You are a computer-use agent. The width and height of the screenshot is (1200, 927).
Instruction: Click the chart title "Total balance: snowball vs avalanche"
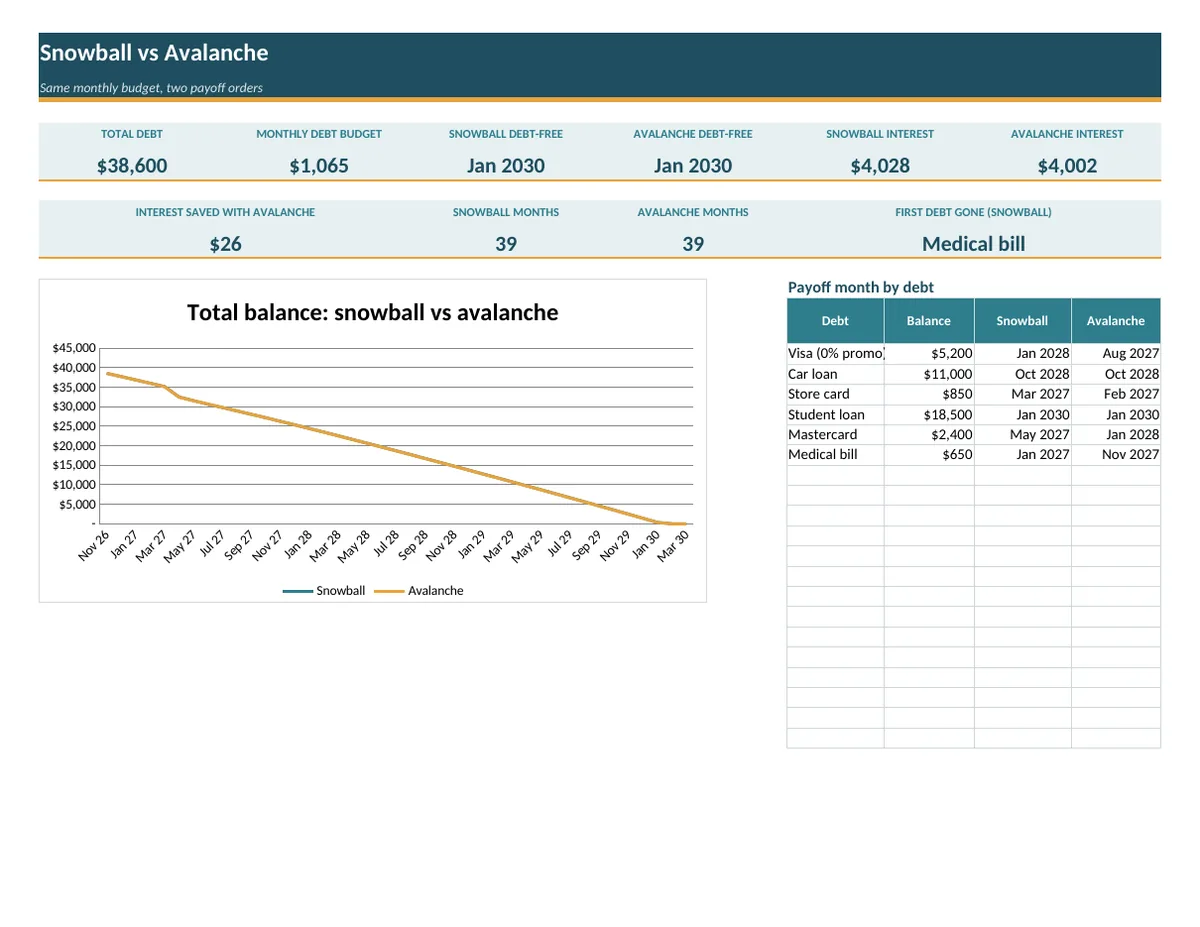click(373, 313)
